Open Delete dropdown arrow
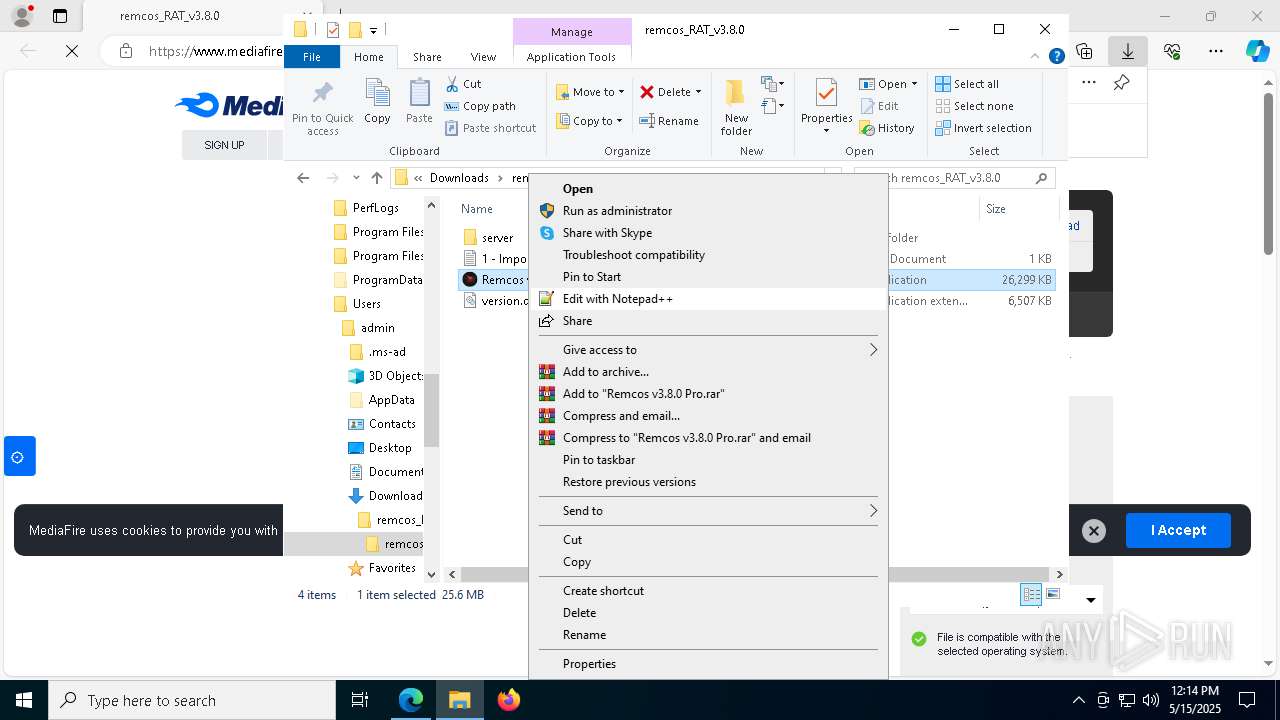Viewport: 1280px width, 720px height. (x=698, y=92)
